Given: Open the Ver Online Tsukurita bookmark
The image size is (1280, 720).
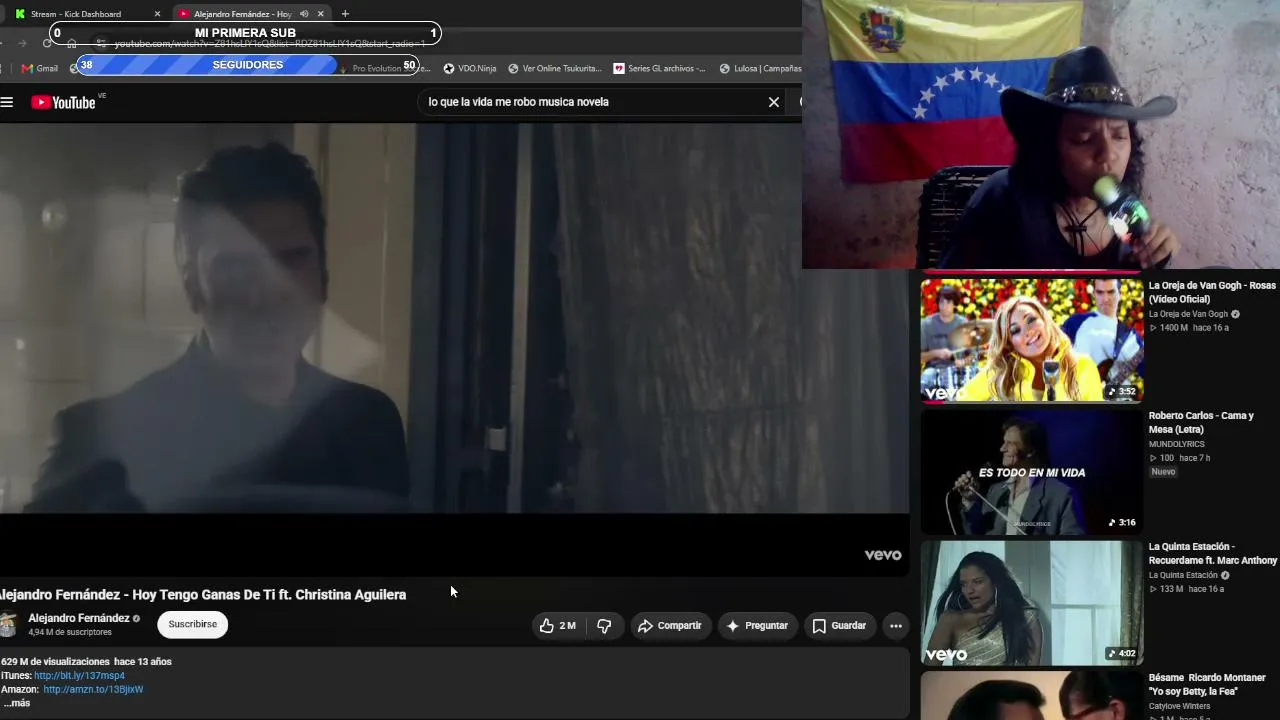Looking at the screenshot, I should pyautogui.click(x=555, y=68).
